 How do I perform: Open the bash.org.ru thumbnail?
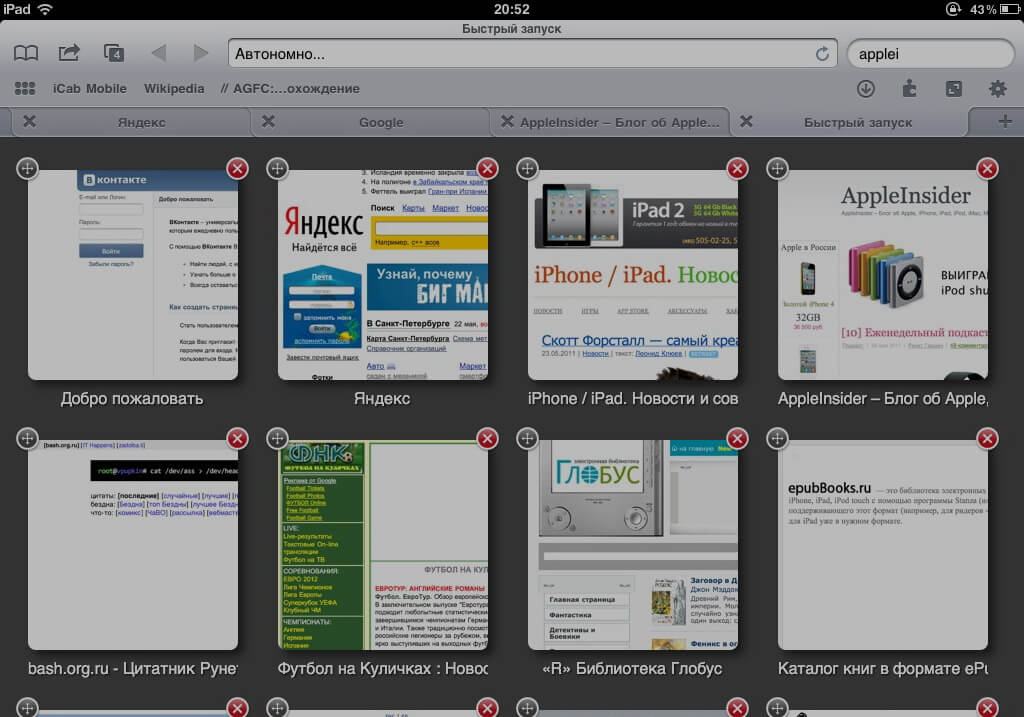click(133, 545)
